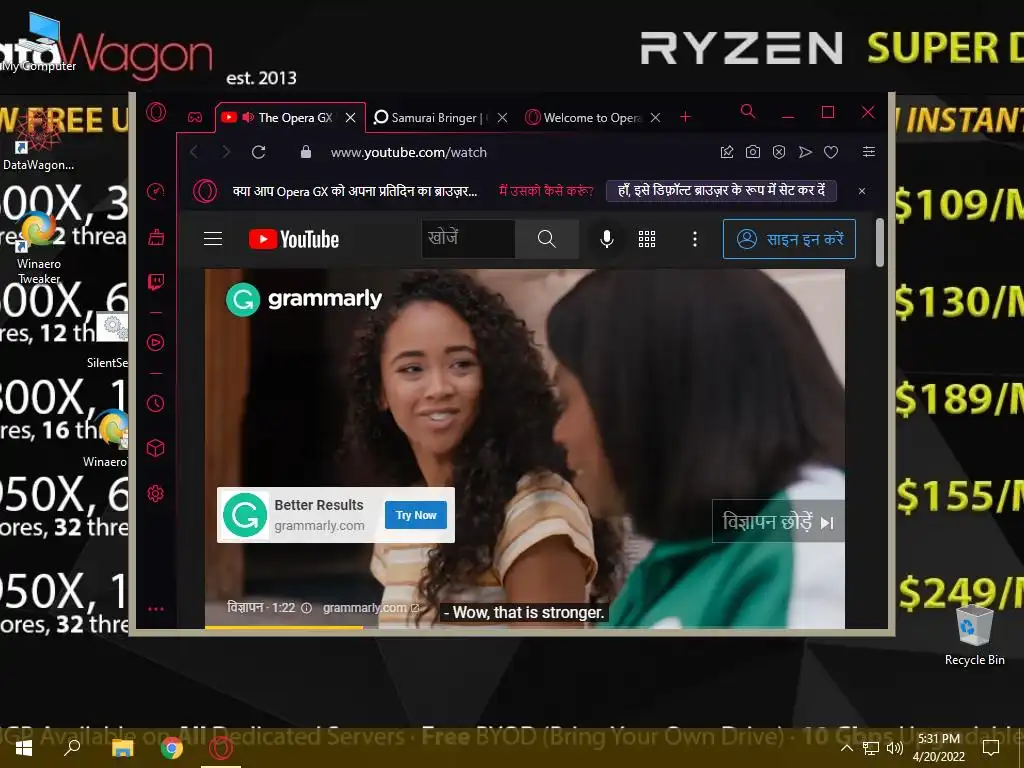Click मैं उसको कैसे करूं link
This screenshot has width=1024, height=768.
point(546,191)
